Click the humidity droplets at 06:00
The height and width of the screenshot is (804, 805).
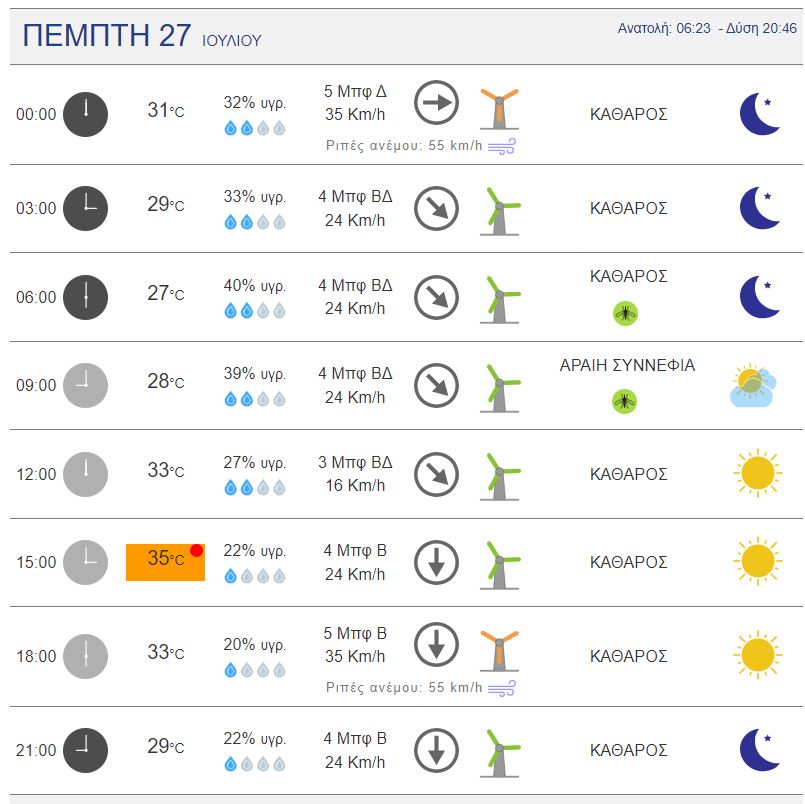click(254, 311)
